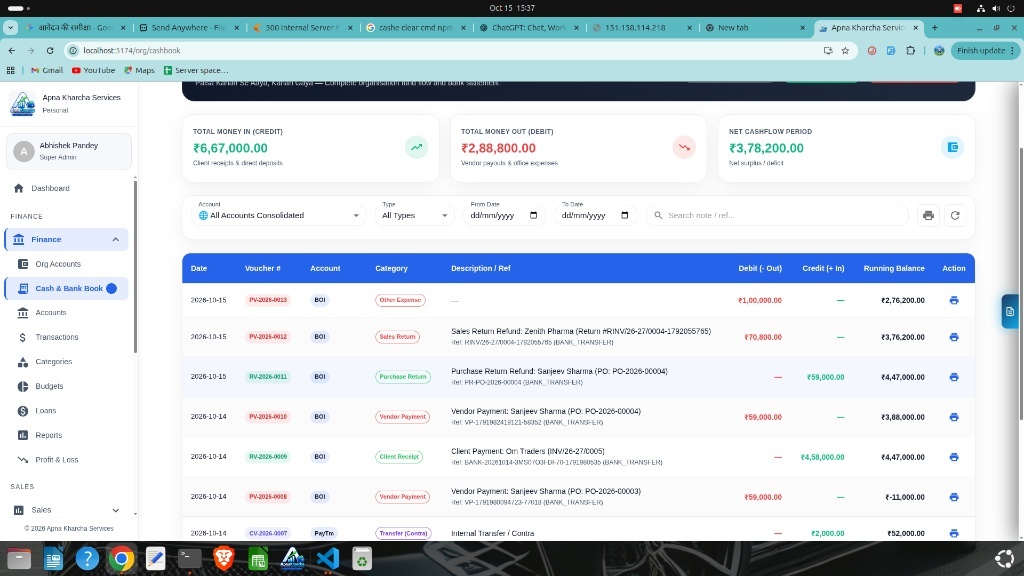Open Visual Studio Code from the dock
This screenshot has width=1024, height=576.
[x=328, y=558]
